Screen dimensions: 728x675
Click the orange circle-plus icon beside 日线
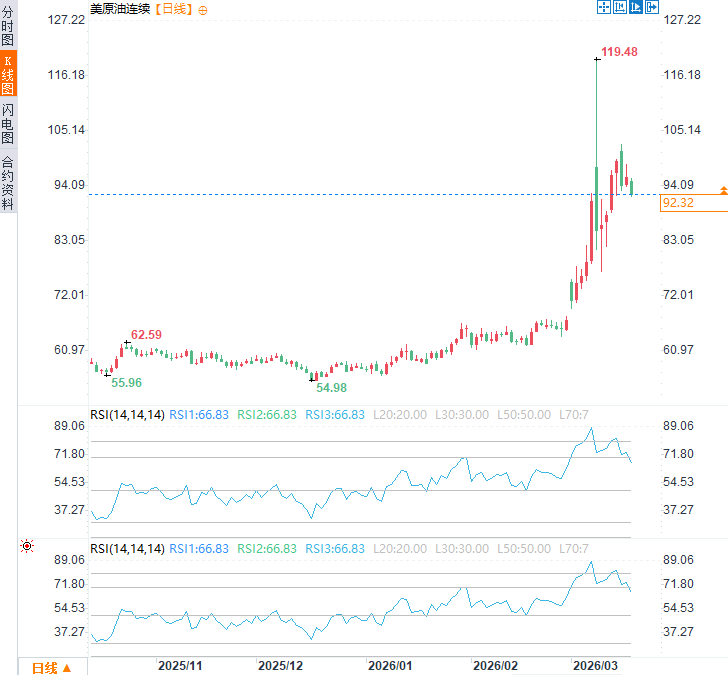[203, 10]
